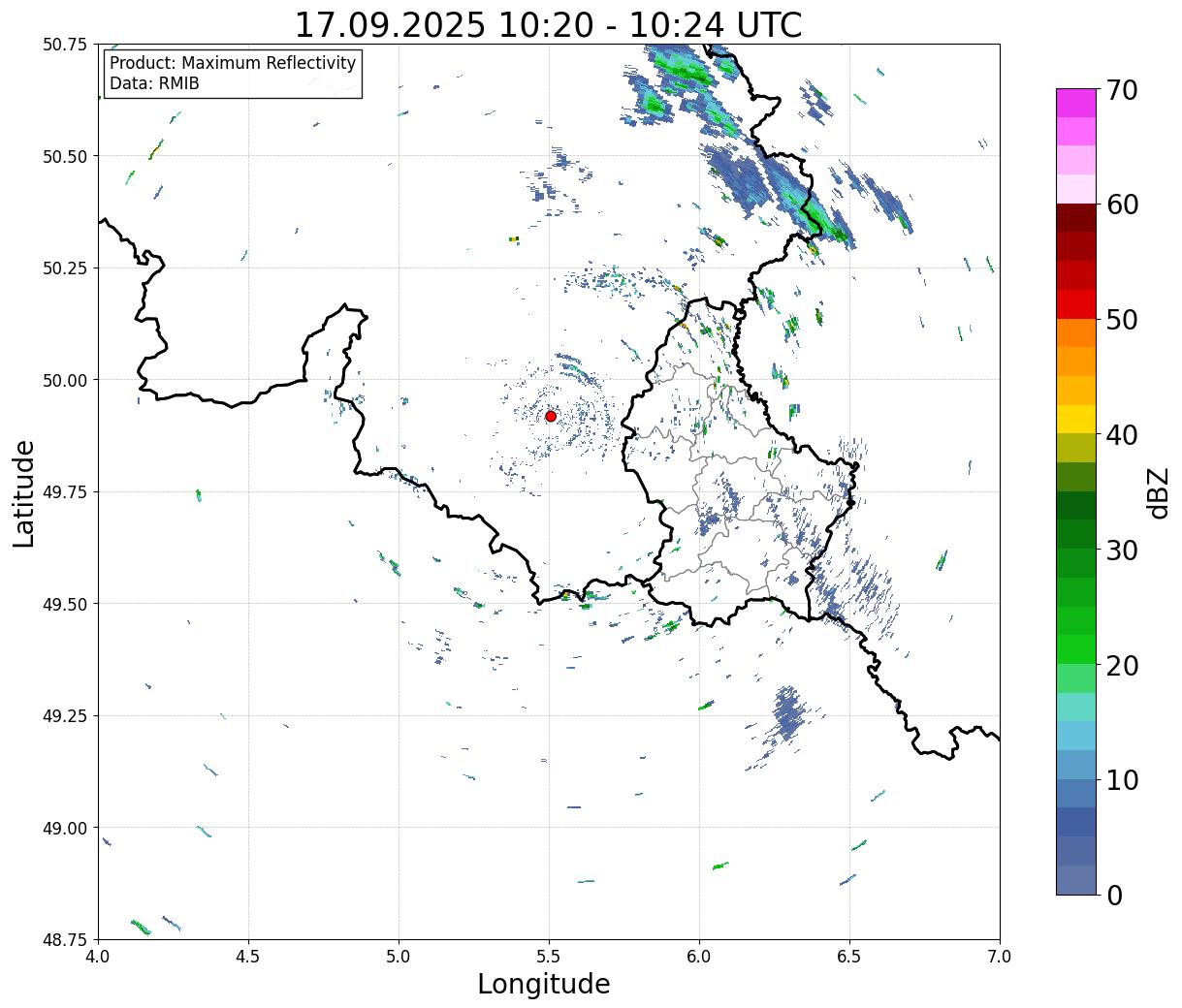
Task: Click the latitude tick label 49.00
Action: pyautogui.click(x=65, y=828)
